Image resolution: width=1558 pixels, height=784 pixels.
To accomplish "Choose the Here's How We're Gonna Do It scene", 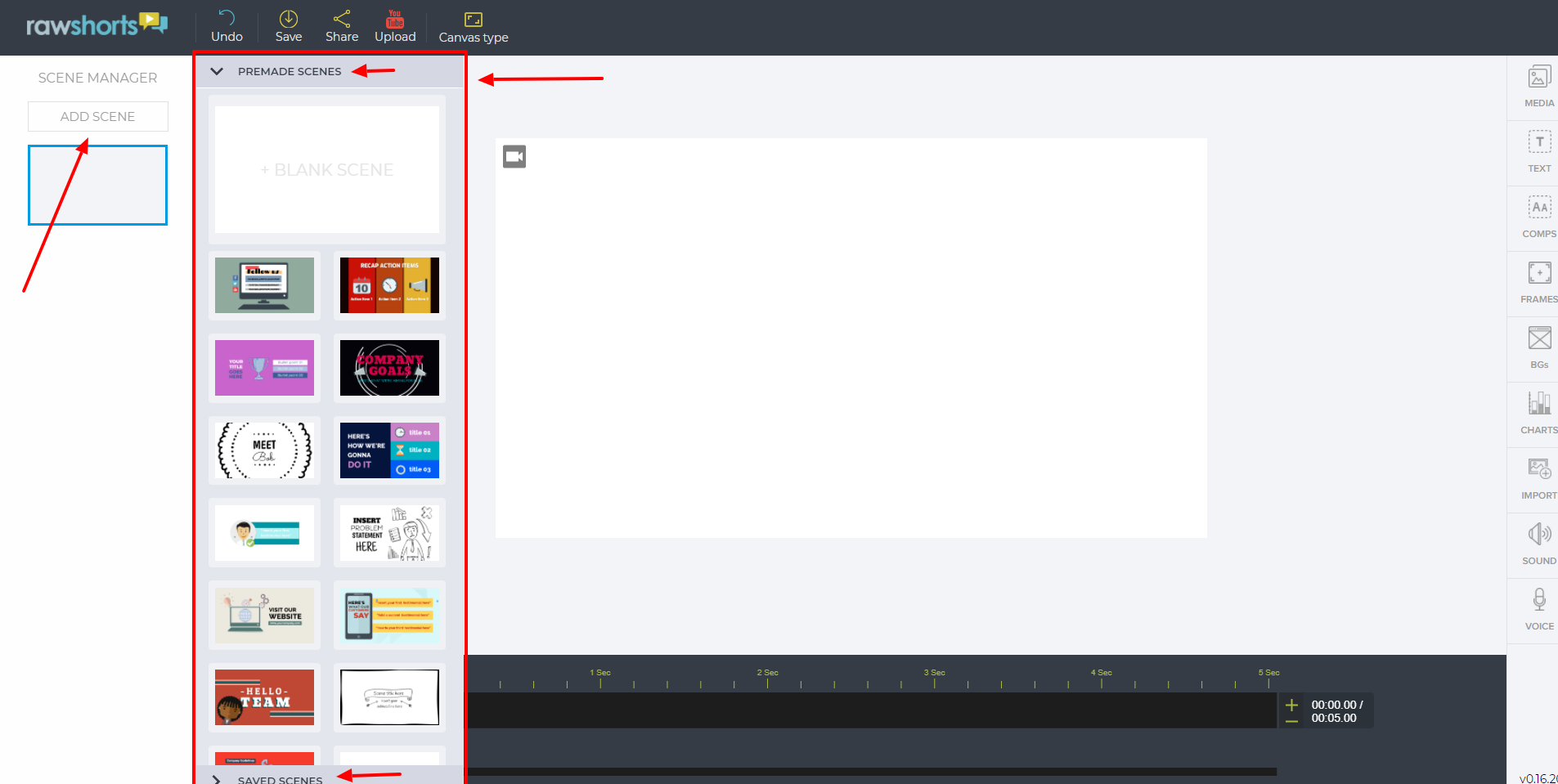I will (389, 450).
